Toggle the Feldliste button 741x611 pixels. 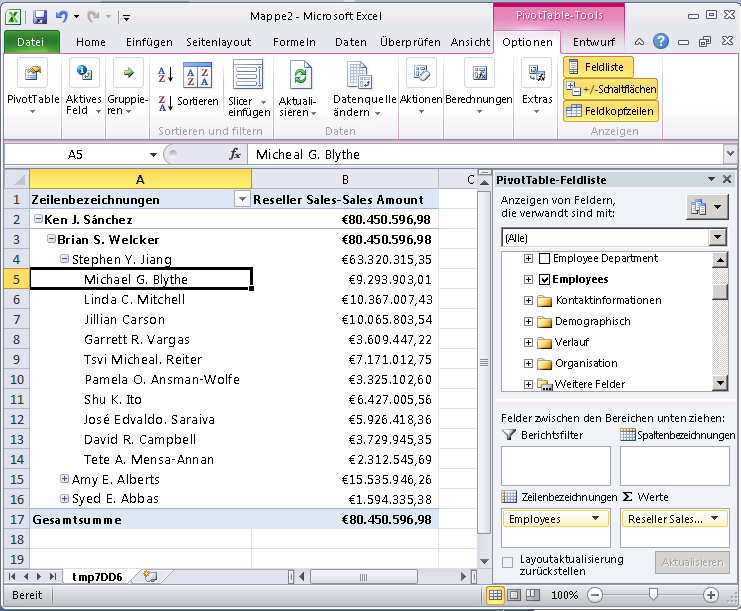[x=596, y=67]
